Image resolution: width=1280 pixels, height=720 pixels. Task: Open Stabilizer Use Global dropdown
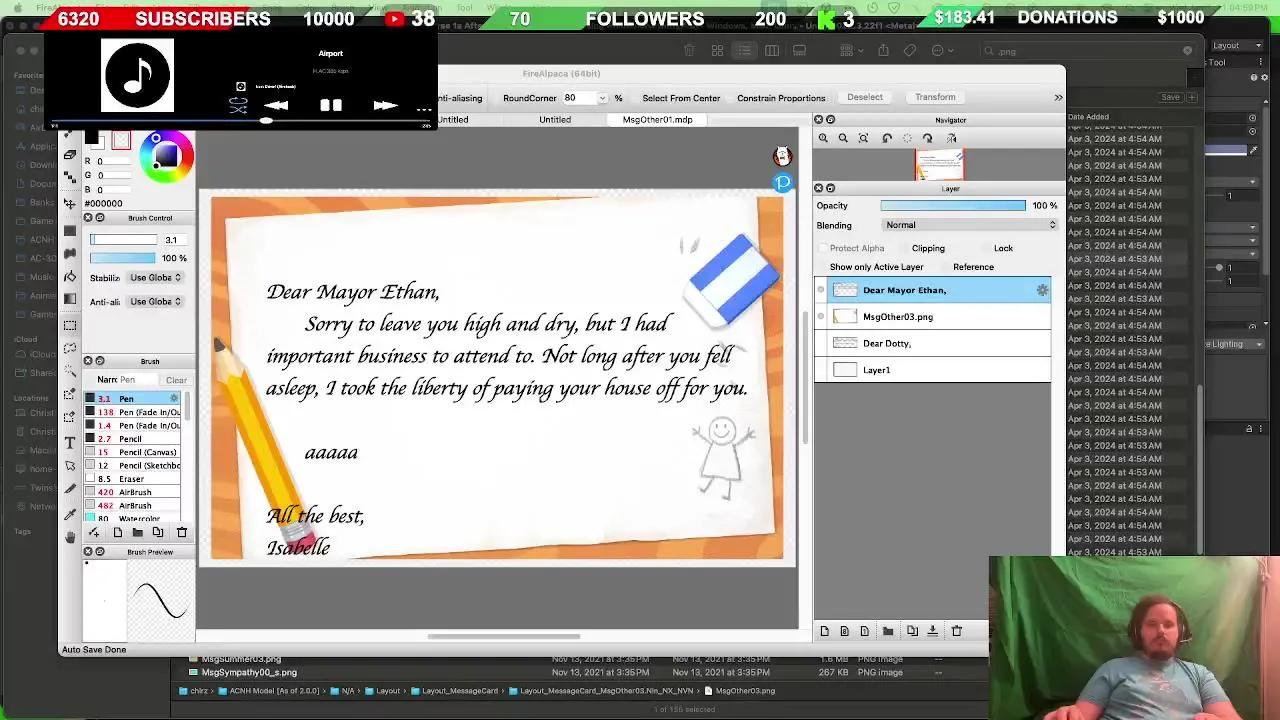156,277
